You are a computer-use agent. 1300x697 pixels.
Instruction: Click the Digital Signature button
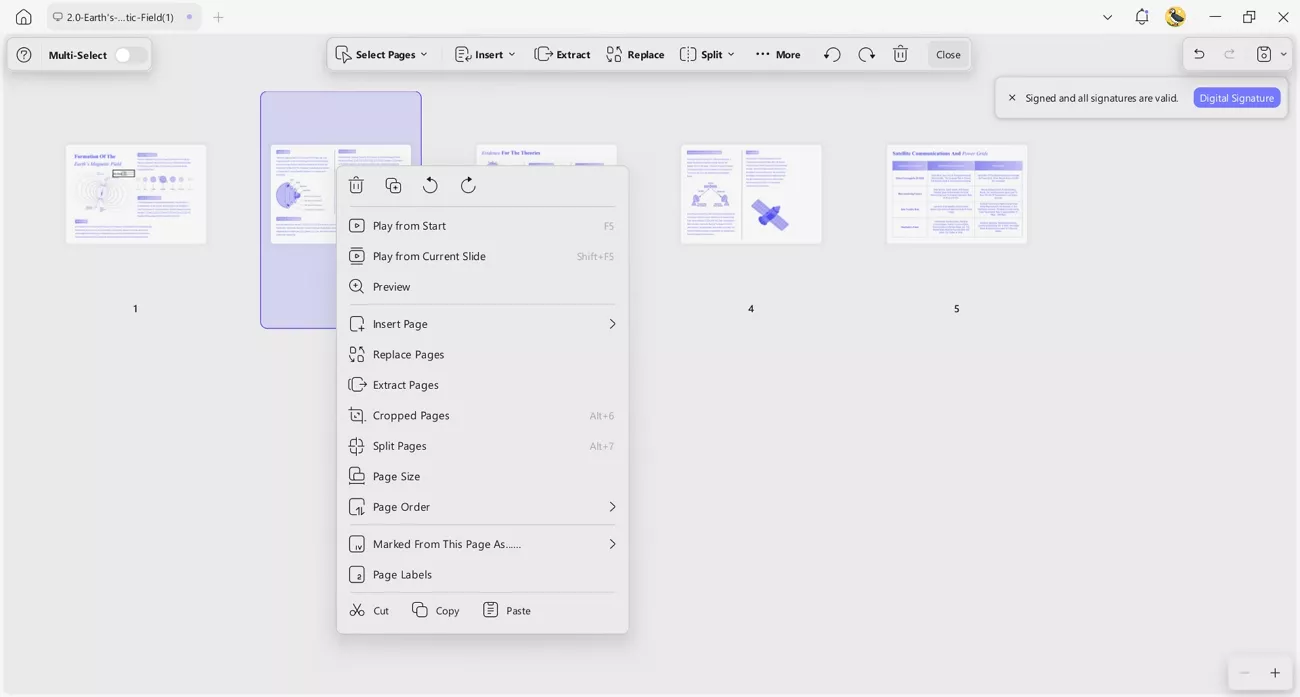point(1237,98)
